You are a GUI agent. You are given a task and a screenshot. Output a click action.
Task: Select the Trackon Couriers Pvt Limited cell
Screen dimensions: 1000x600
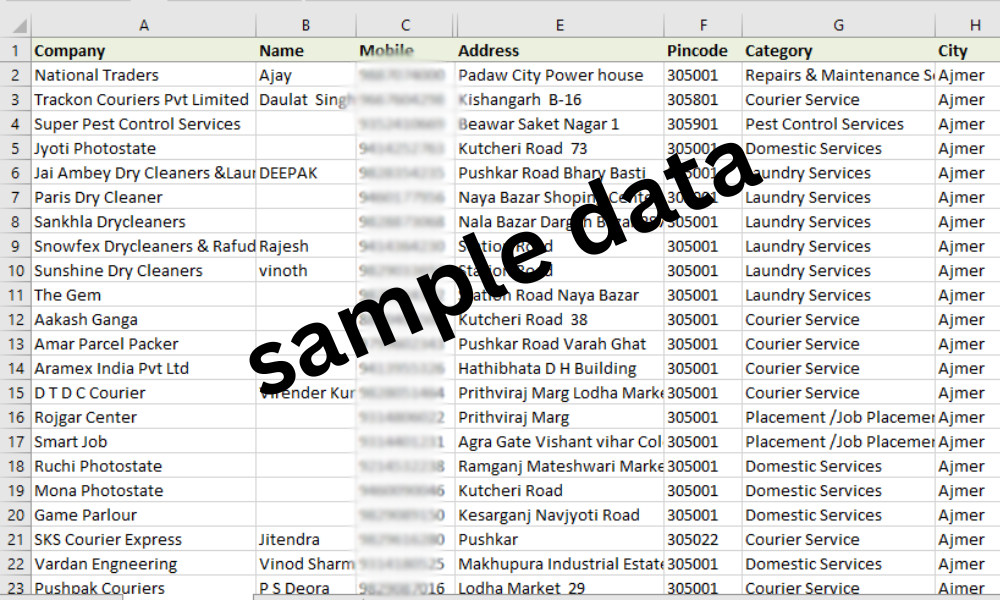pyautogui.click(x=143, y=99)
